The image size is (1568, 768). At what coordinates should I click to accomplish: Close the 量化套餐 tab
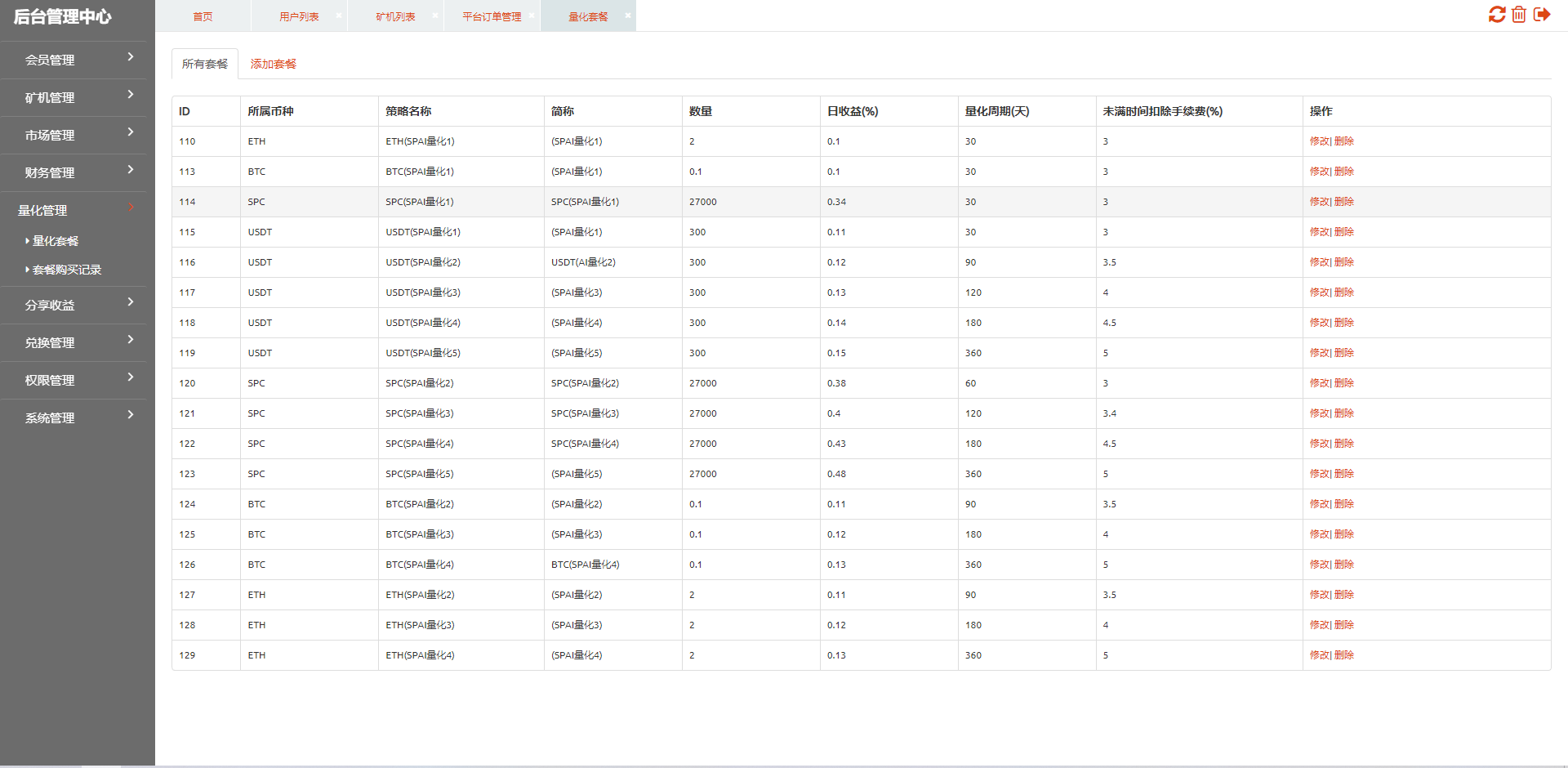pyautogui.click(x=628, y=16)
